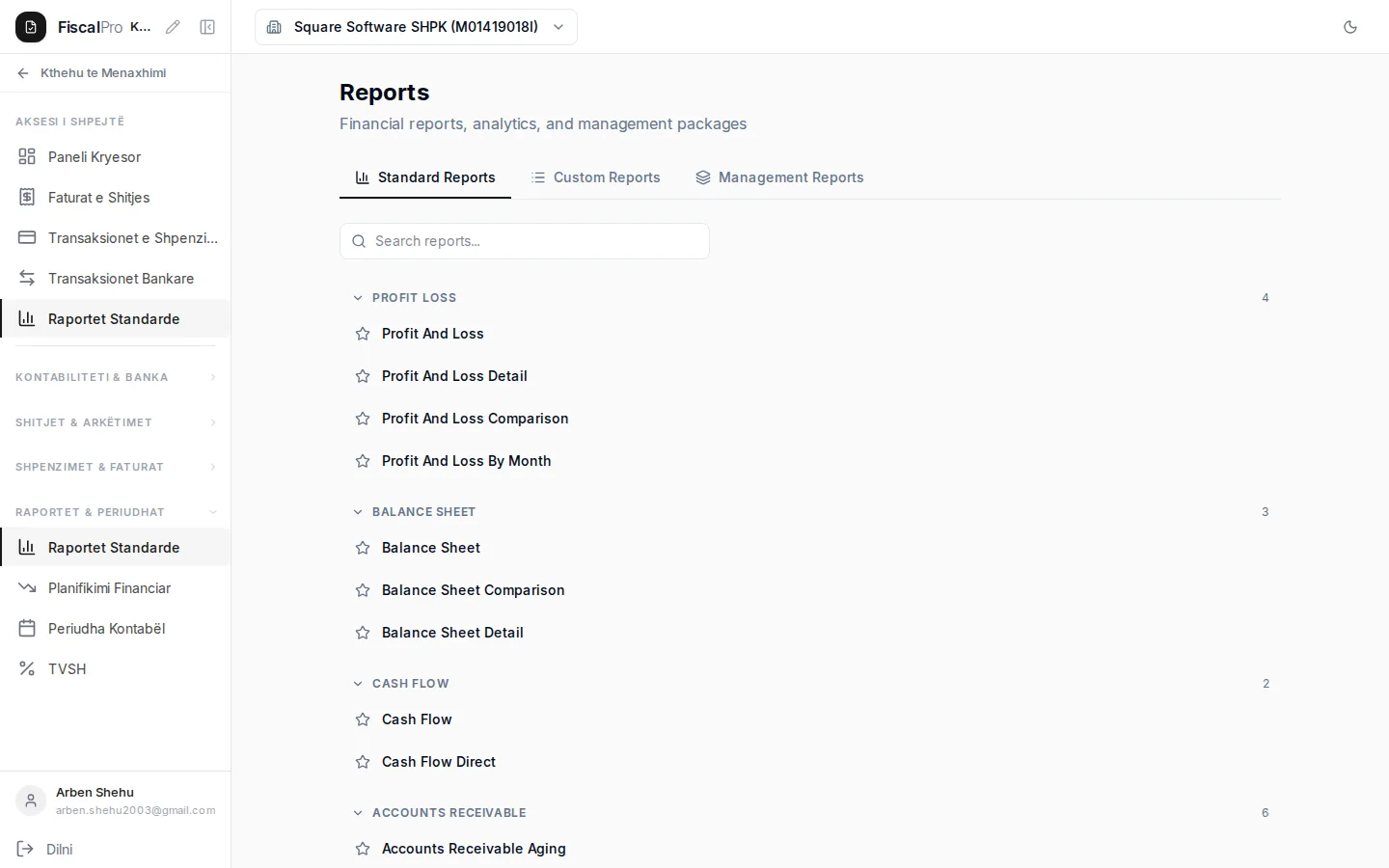The width and height of the screenshot is (1389, 868).
Task: Switch to the Management Reports tab
Action: [779, 177]
